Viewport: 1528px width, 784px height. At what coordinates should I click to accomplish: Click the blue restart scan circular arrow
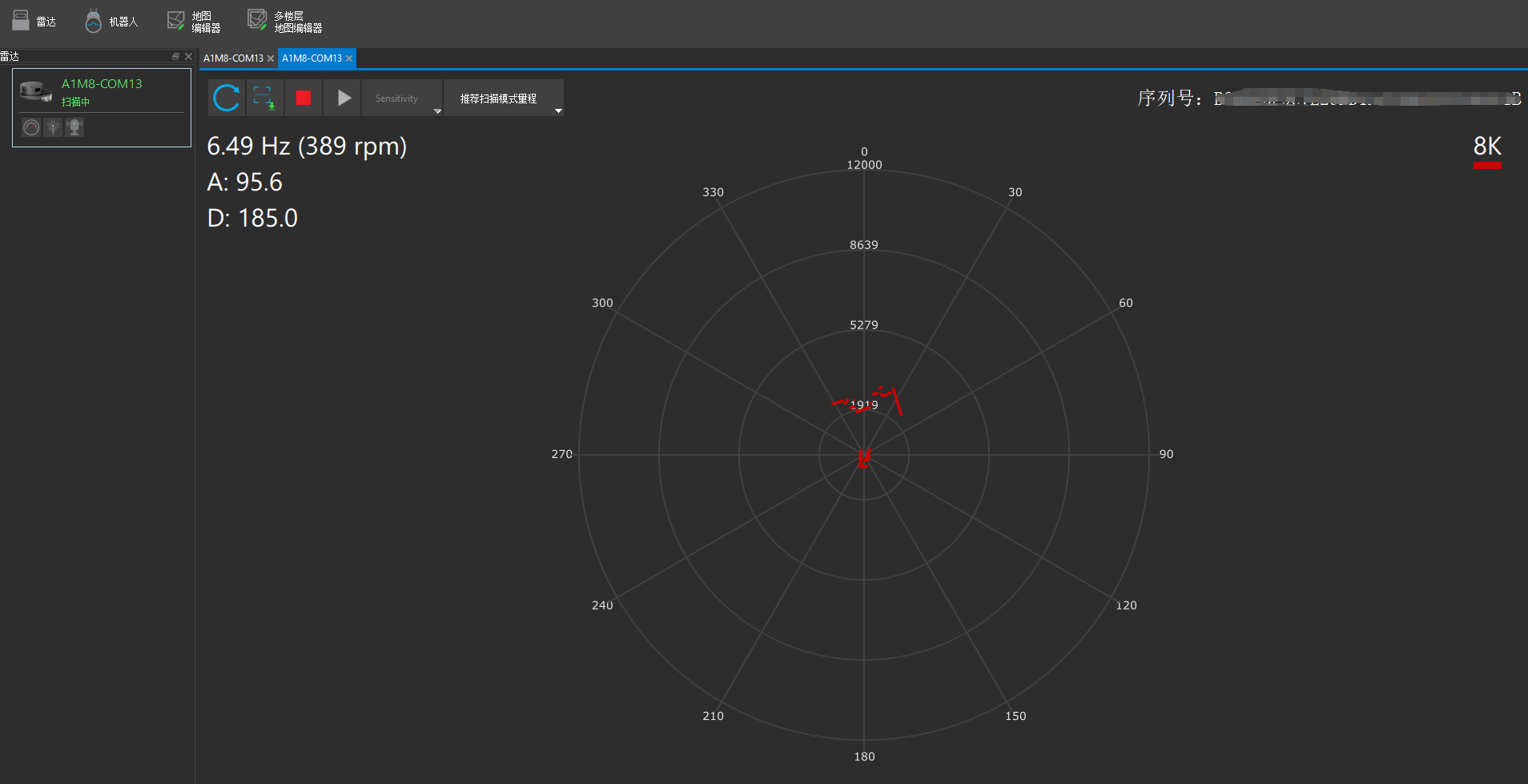(x=227, y=98)
